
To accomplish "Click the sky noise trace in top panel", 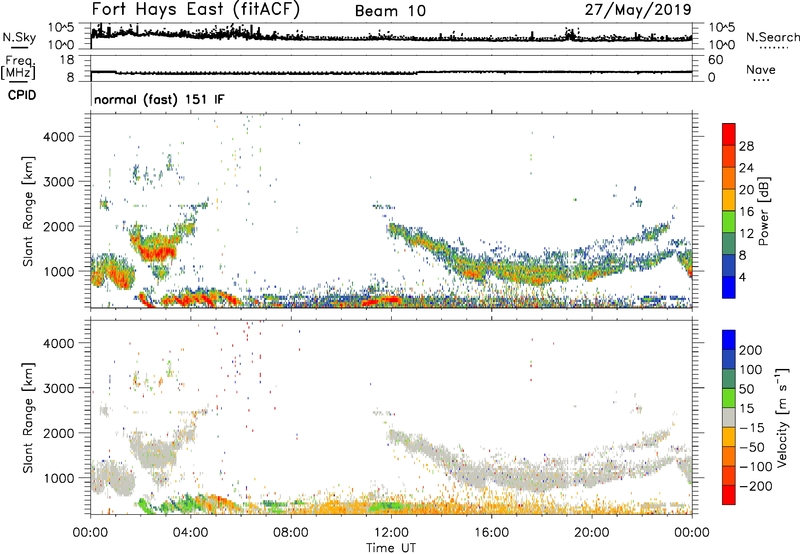I will point(391,37).
